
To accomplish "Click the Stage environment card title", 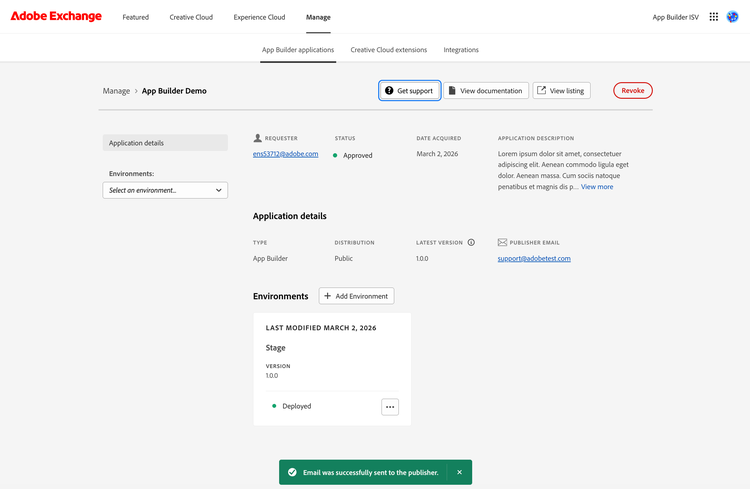I will [276, 347].
